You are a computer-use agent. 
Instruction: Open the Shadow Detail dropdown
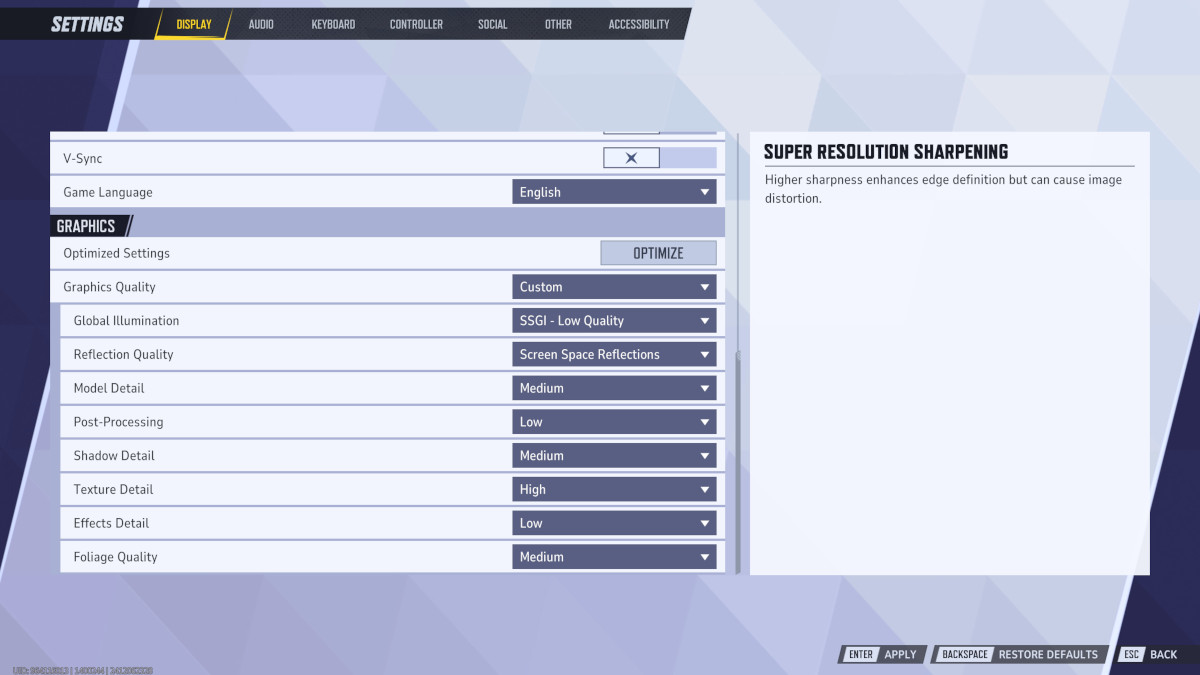pyautogui.click(x=614, y=455)
